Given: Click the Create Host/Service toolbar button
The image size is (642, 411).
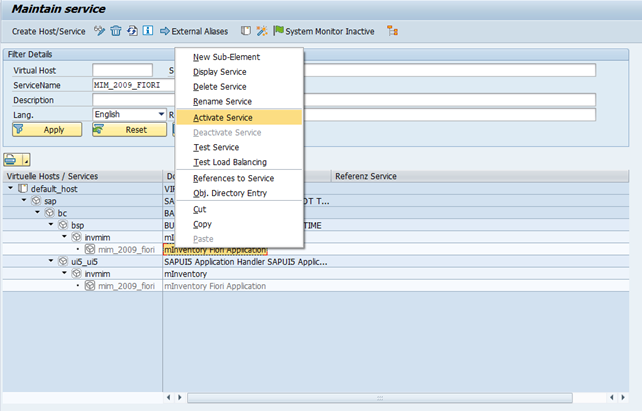Looking at the screenshot, I should (46, 31).
